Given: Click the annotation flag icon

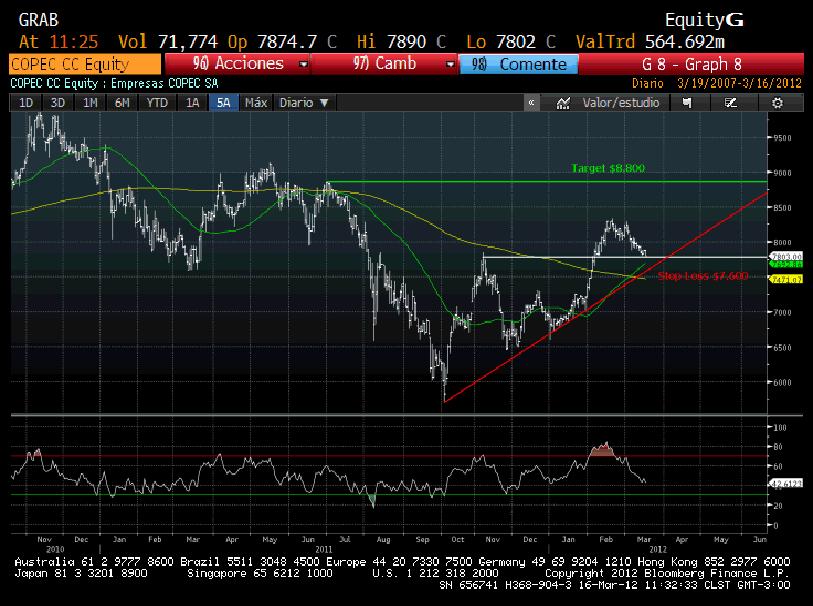Looking at the screenshot, I should tap(687, 103).
